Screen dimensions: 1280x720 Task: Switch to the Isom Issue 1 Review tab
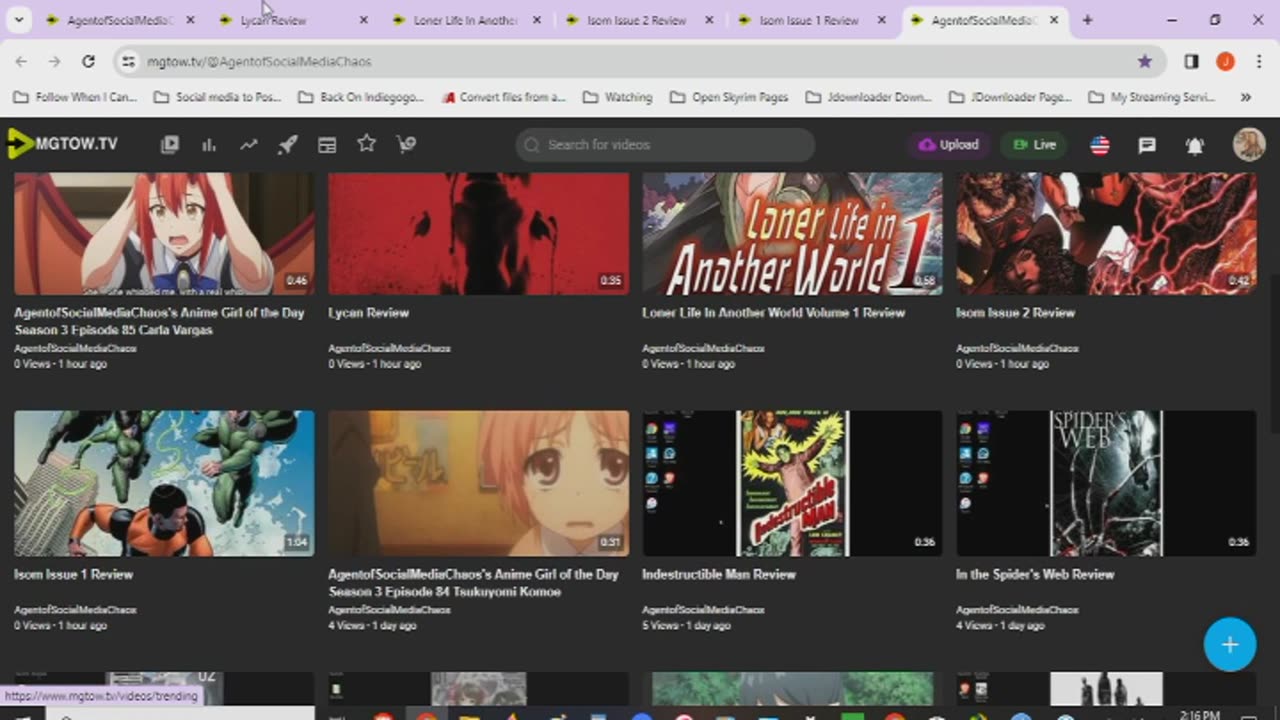point(809,20)
